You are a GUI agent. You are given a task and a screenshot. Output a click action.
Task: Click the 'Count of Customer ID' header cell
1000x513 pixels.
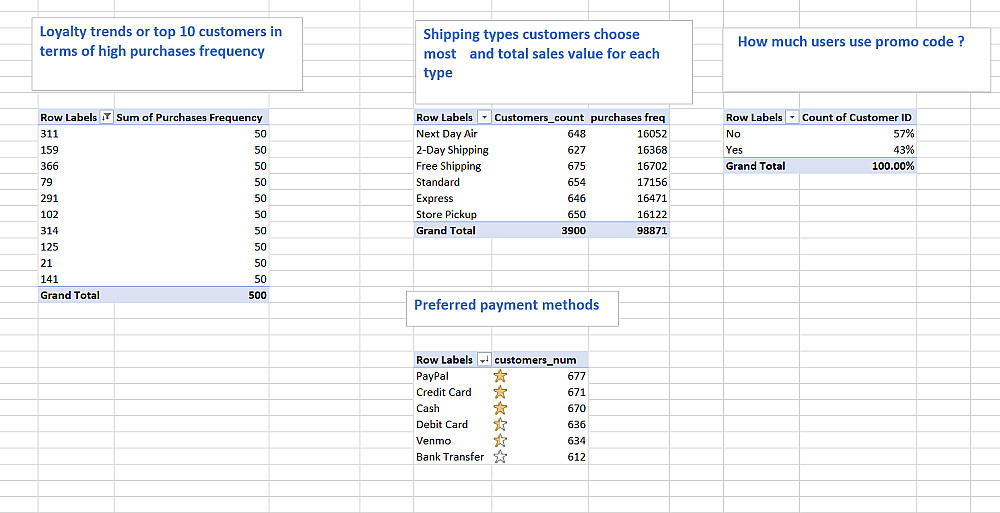[857, 118]
